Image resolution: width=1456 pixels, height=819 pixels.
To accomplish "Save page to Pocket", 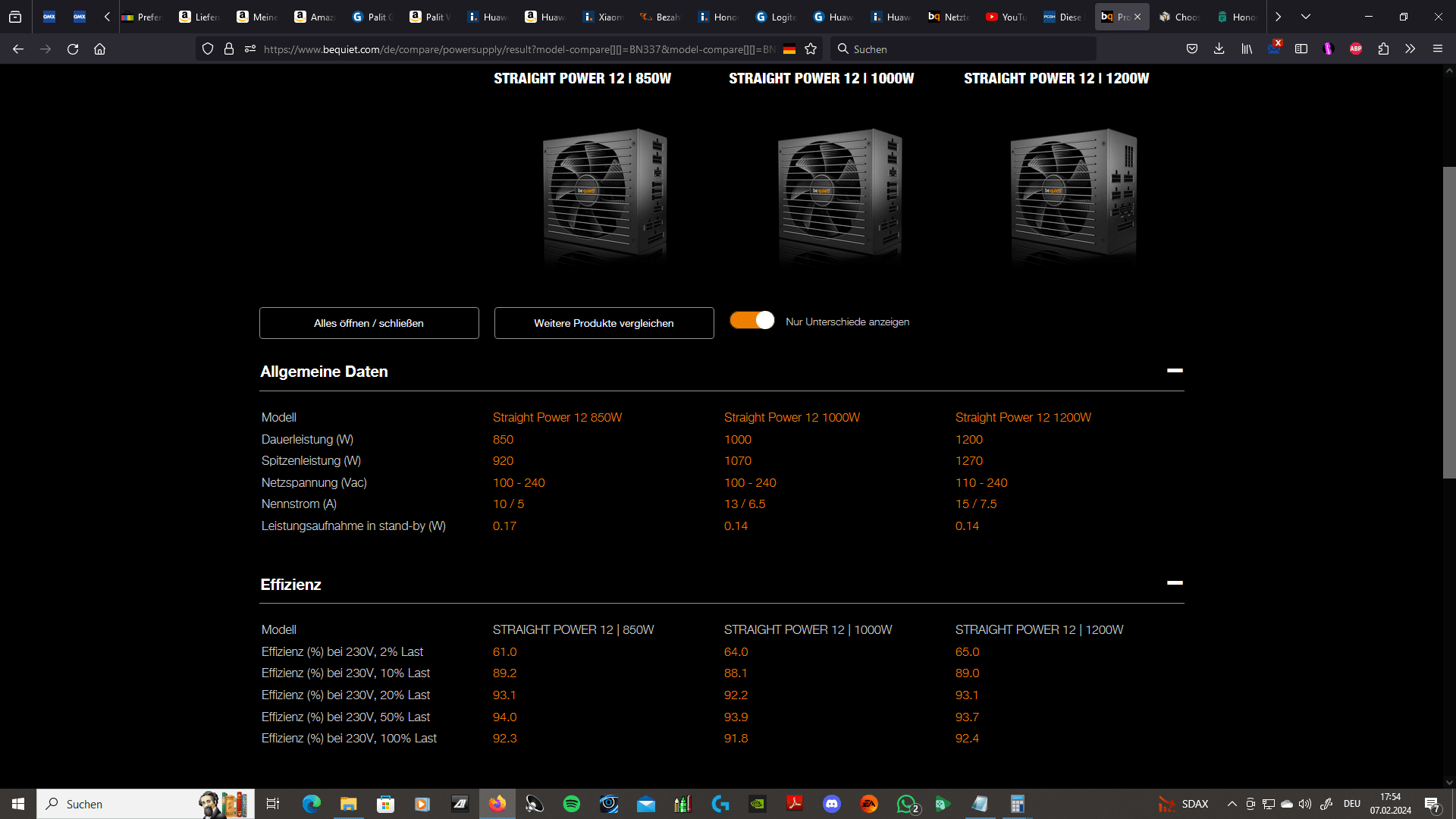I will tap(1192, 49).
